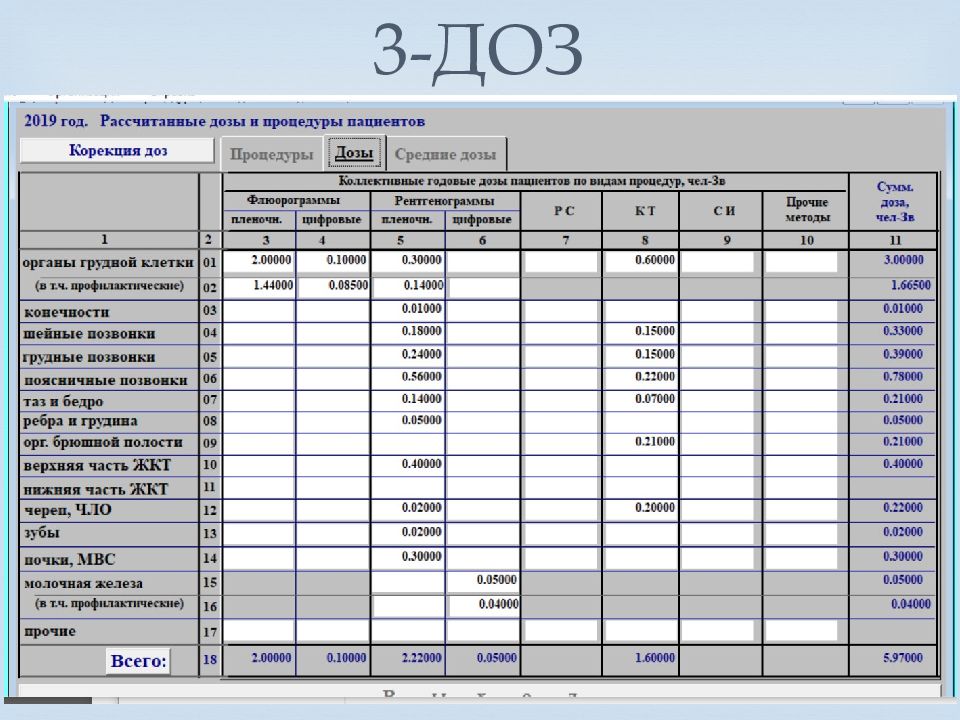Click the Корекция доз button

click(x=117, y=151)
